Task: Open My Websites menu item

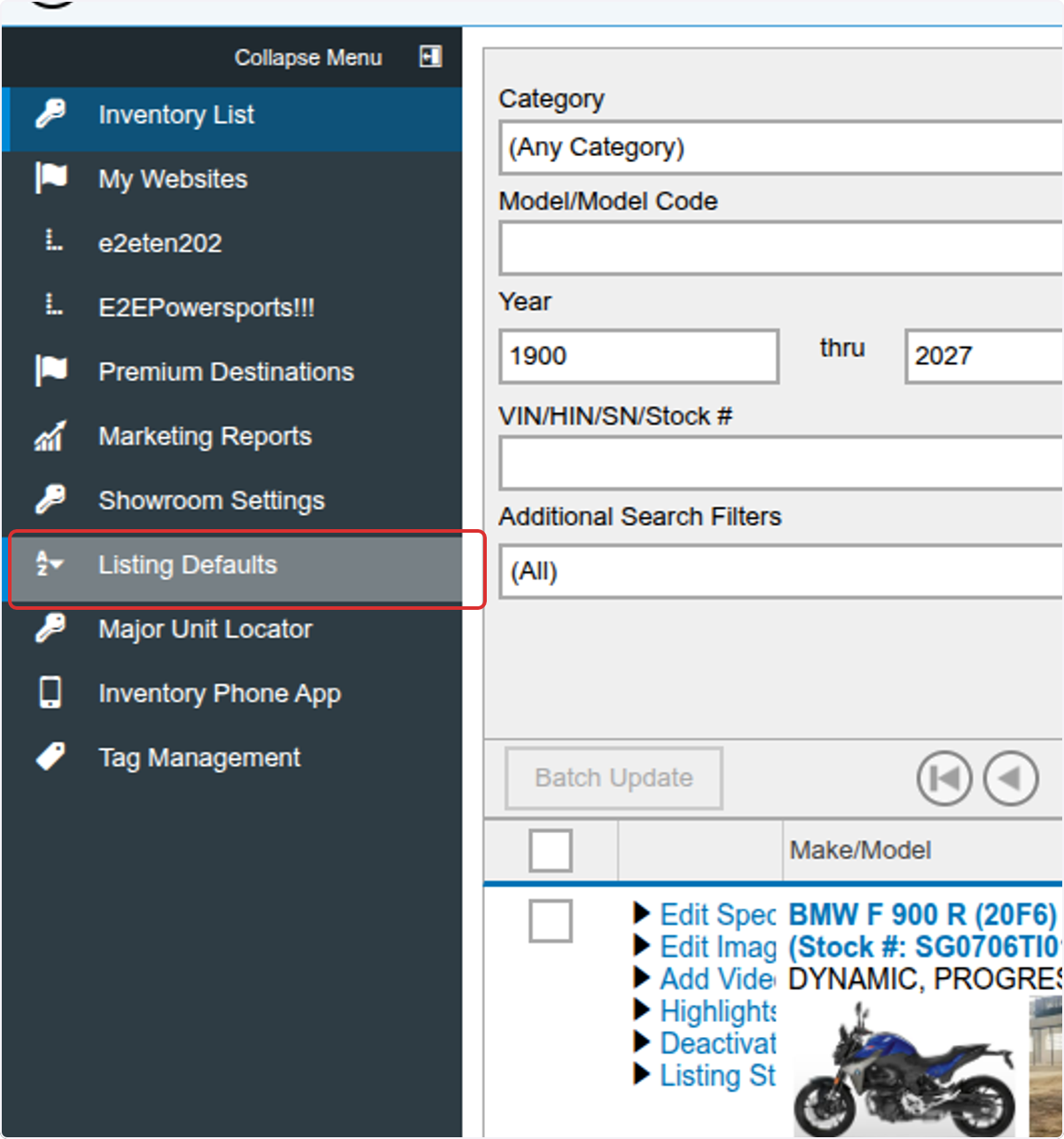Action: [x=232, y=179]
